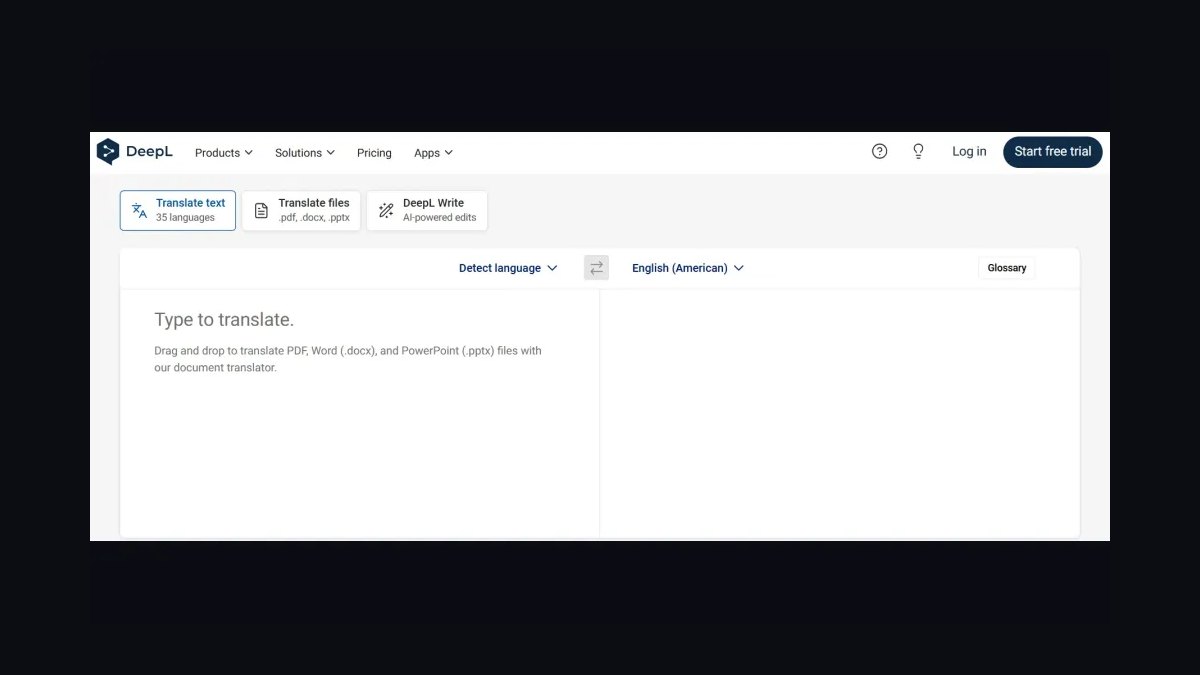Click the DeepL logo
The width and height of the screenshot is (1200, 675).
[135, 152]
